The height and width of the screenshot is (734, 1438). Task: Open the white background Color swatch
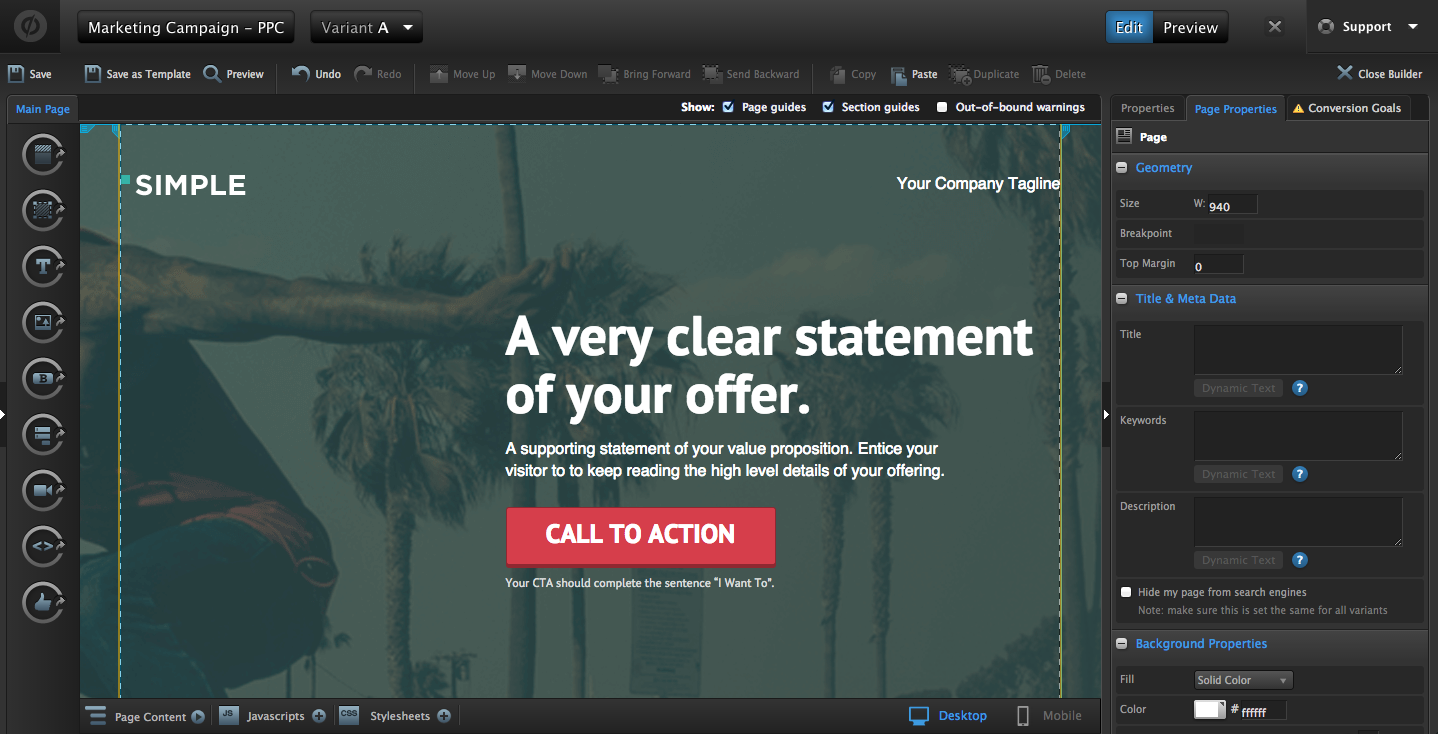coord(1210,709)
